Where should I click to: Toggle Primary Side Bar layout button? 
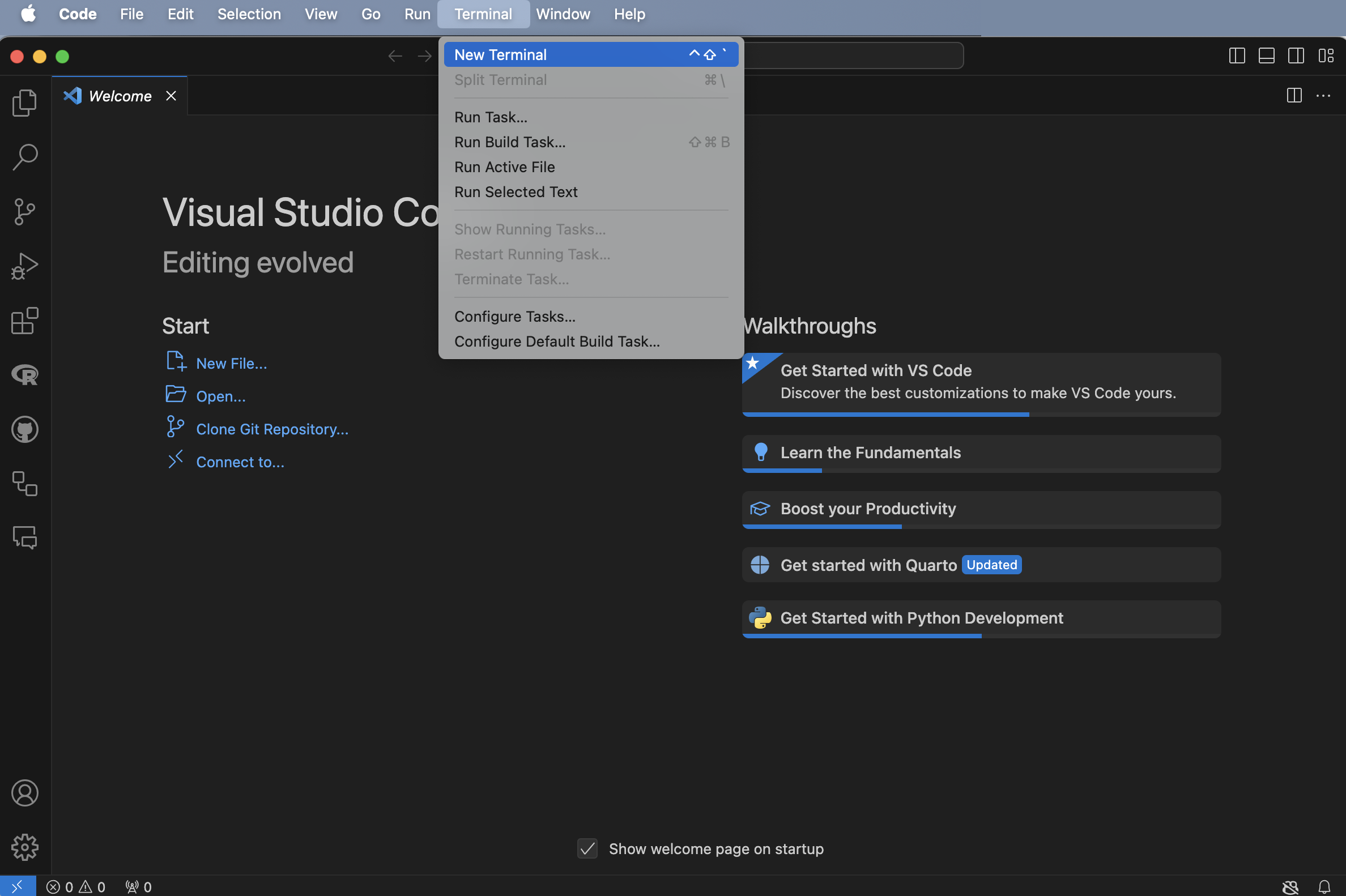point(1237,56)
